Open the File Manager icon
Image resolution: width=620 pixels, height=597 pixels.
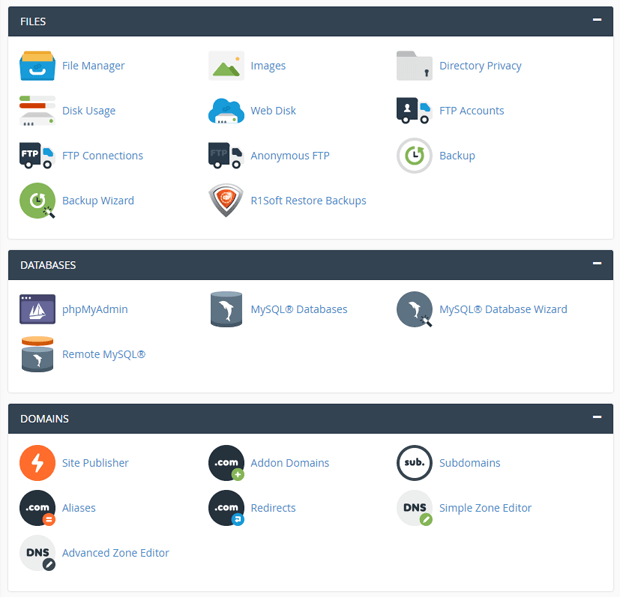pos(37,66)
